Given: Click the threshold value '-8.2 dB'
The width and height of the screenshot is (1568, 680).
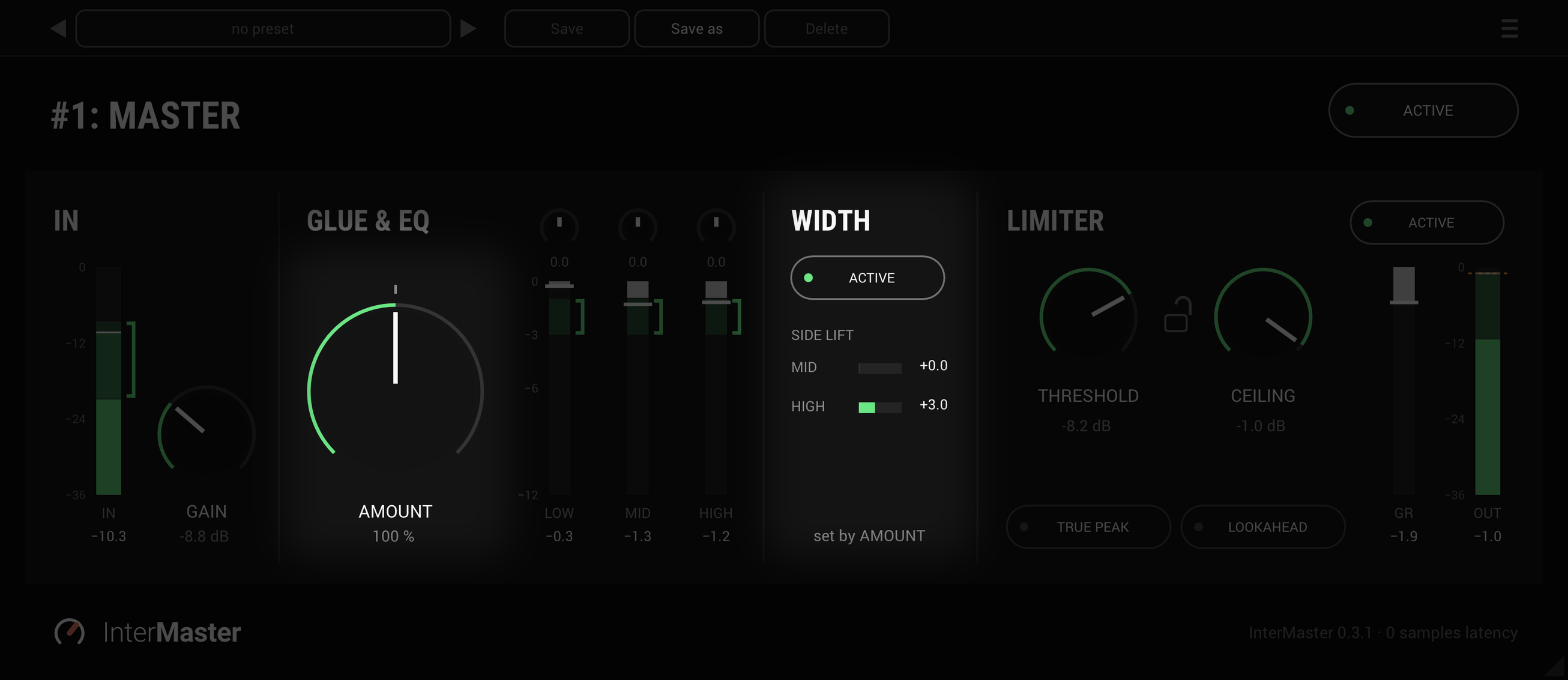Looking at the screenshot, I should point(1086,426).
